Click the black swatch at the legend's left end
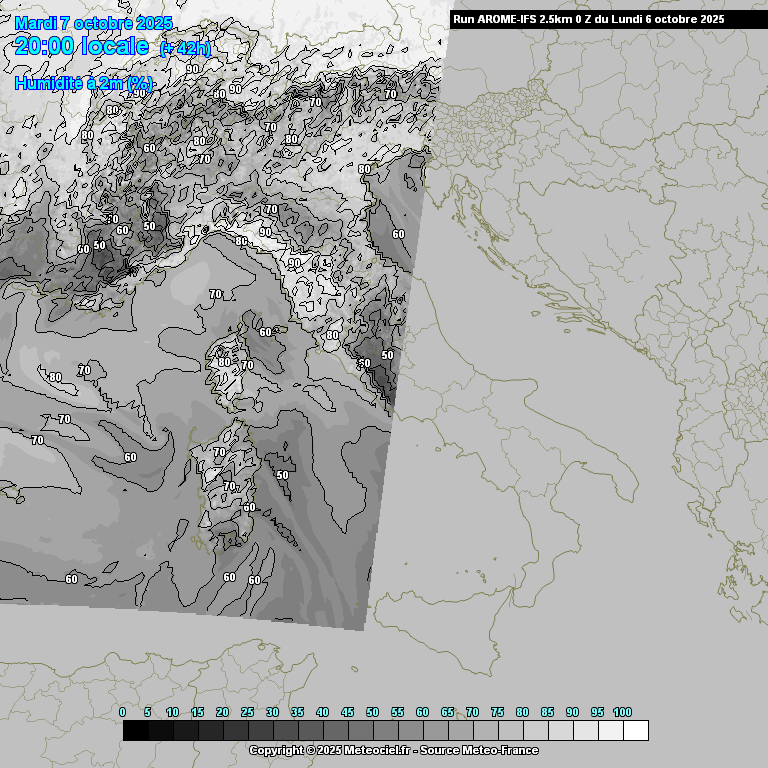 pyautogui.click(x=136, y=731)
